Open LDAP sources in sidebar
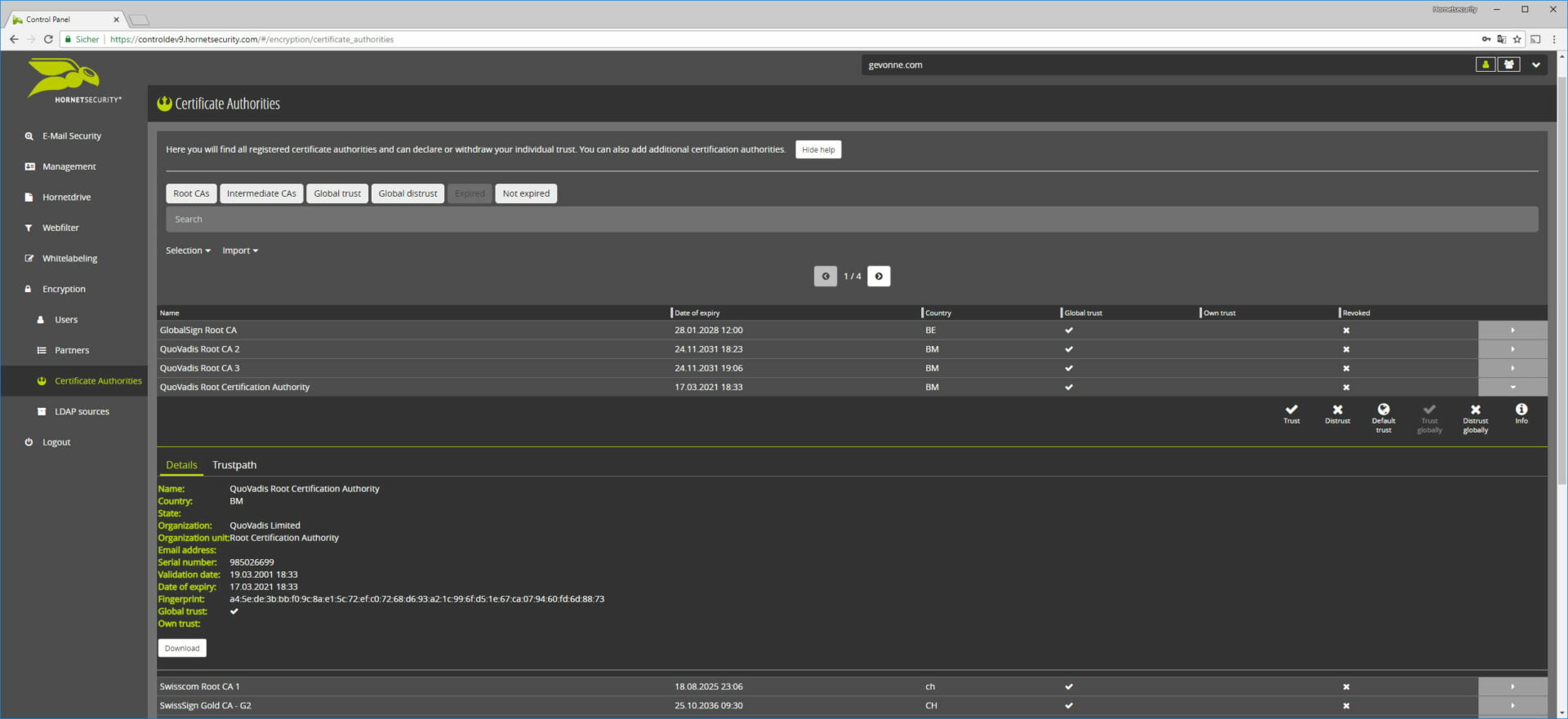The width and height of the screenshot is (1568, 719). [82, 411]
